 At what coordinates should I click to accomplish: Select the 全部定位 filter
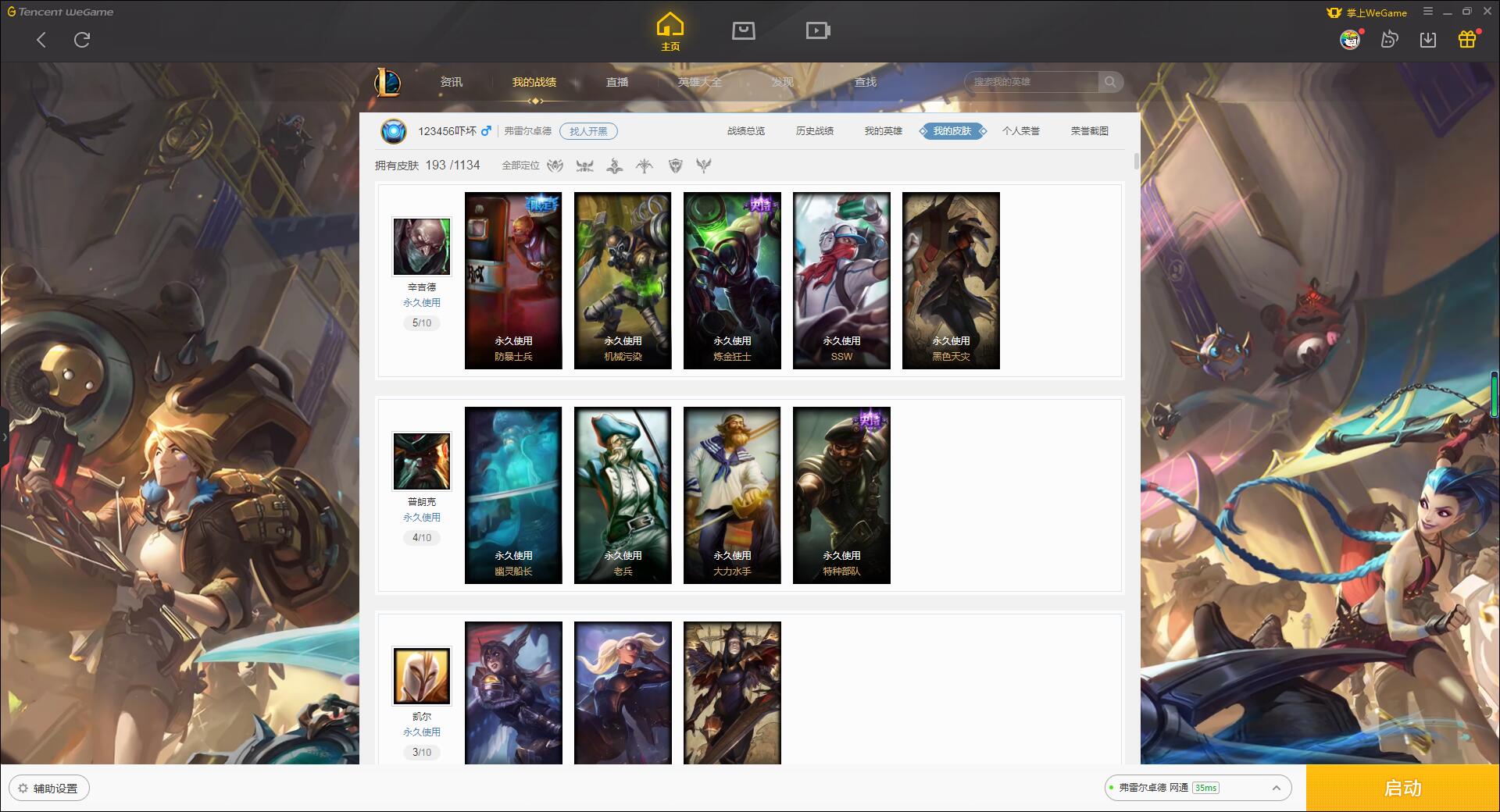pos(520,166)
